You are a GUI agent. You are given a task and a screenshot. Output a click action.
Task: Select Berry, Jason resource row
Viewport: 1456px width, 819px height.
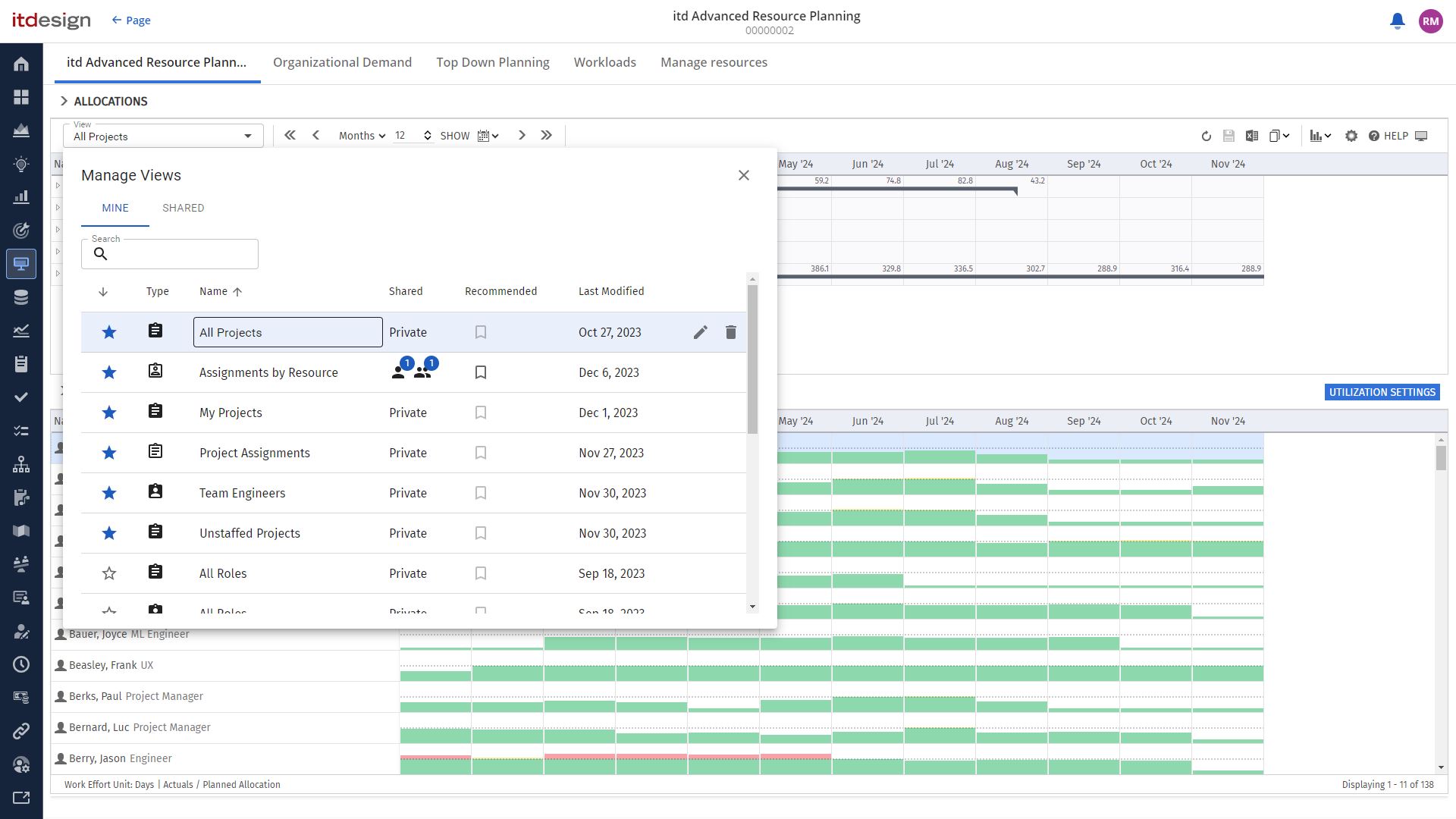[x=224, y=758]
